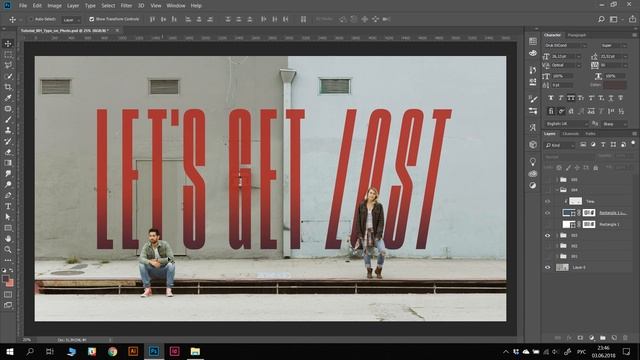Toggle layer filtering on/off switch
Viewport: 640px width, 360px height.
633,143
